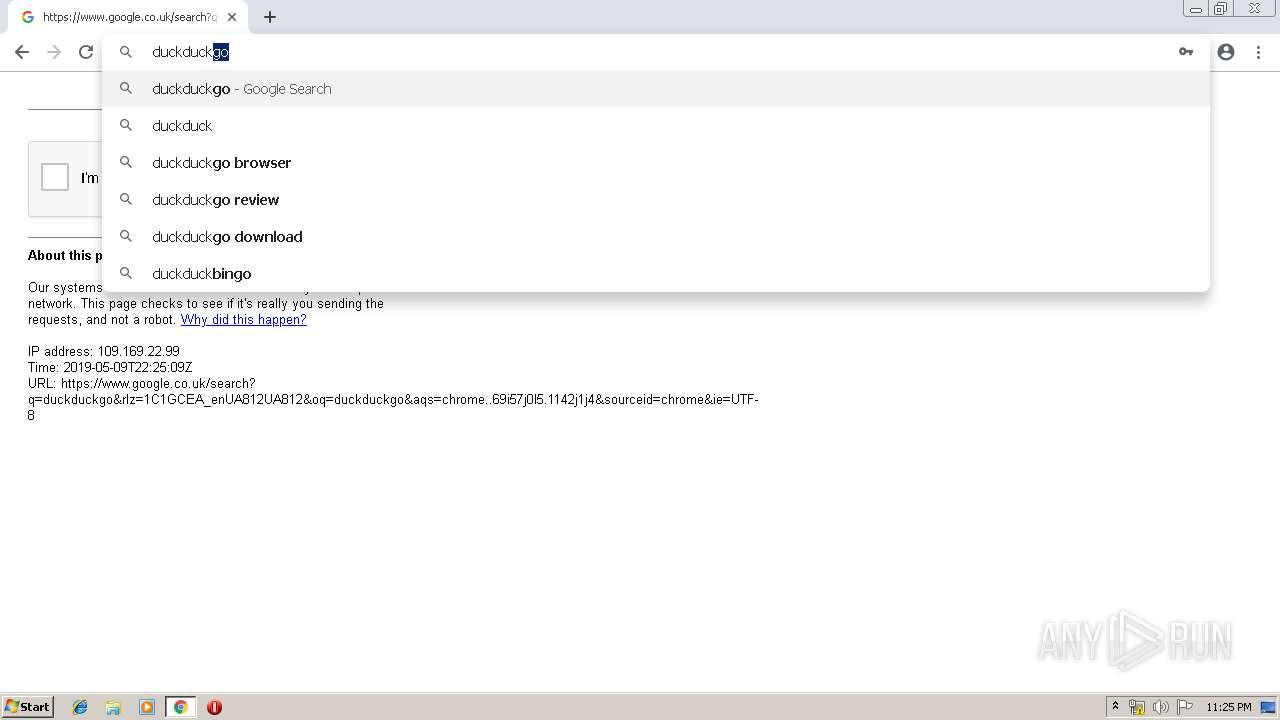Viewport: 1280px width, 720px height.
Task: Open Windows Explorer from the taskbar
Action: (113, 707)
